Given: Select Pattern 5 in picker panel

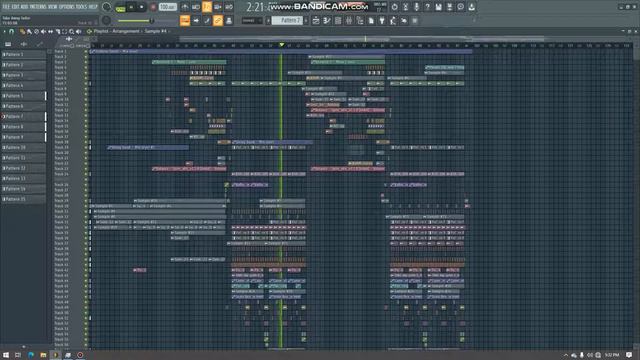Looking at the screenshot, I should (24, 96).
